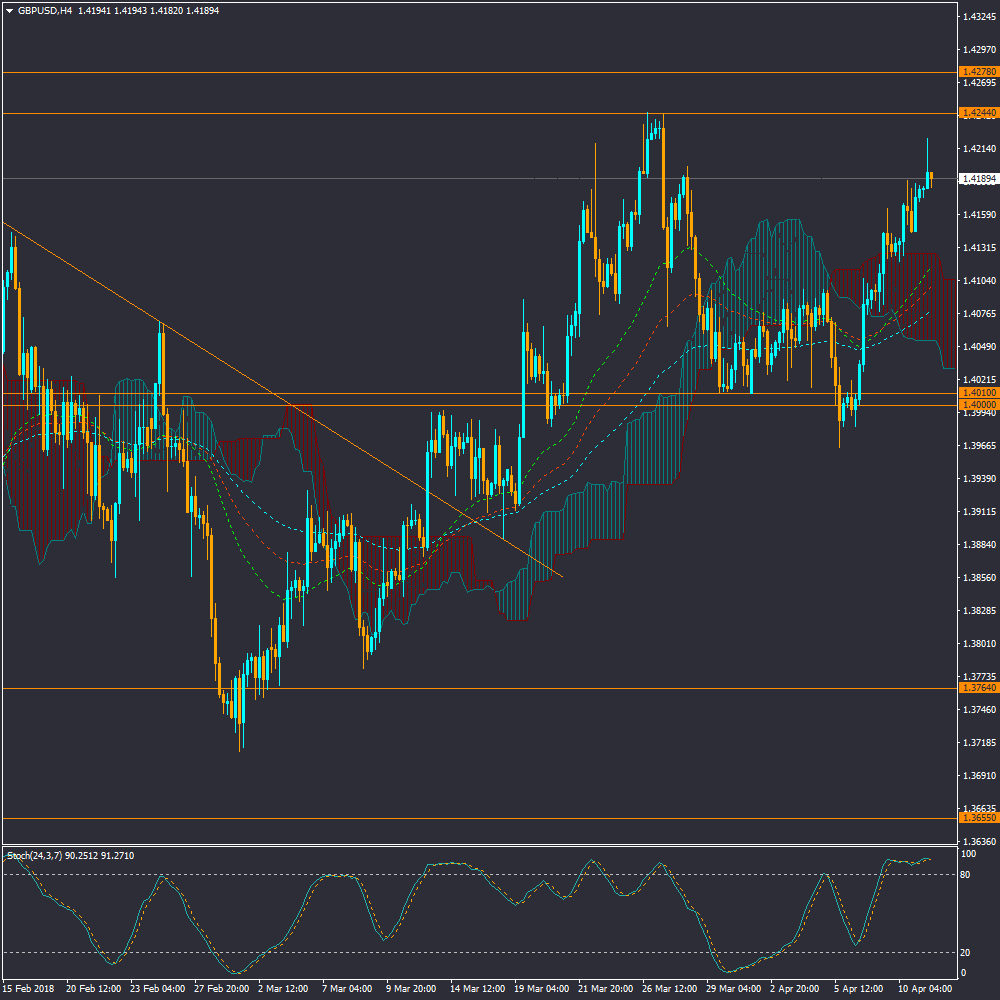The image size is (1000, 1000).
Task: Select the 1.40100 price label
Action: click(977, 394)
